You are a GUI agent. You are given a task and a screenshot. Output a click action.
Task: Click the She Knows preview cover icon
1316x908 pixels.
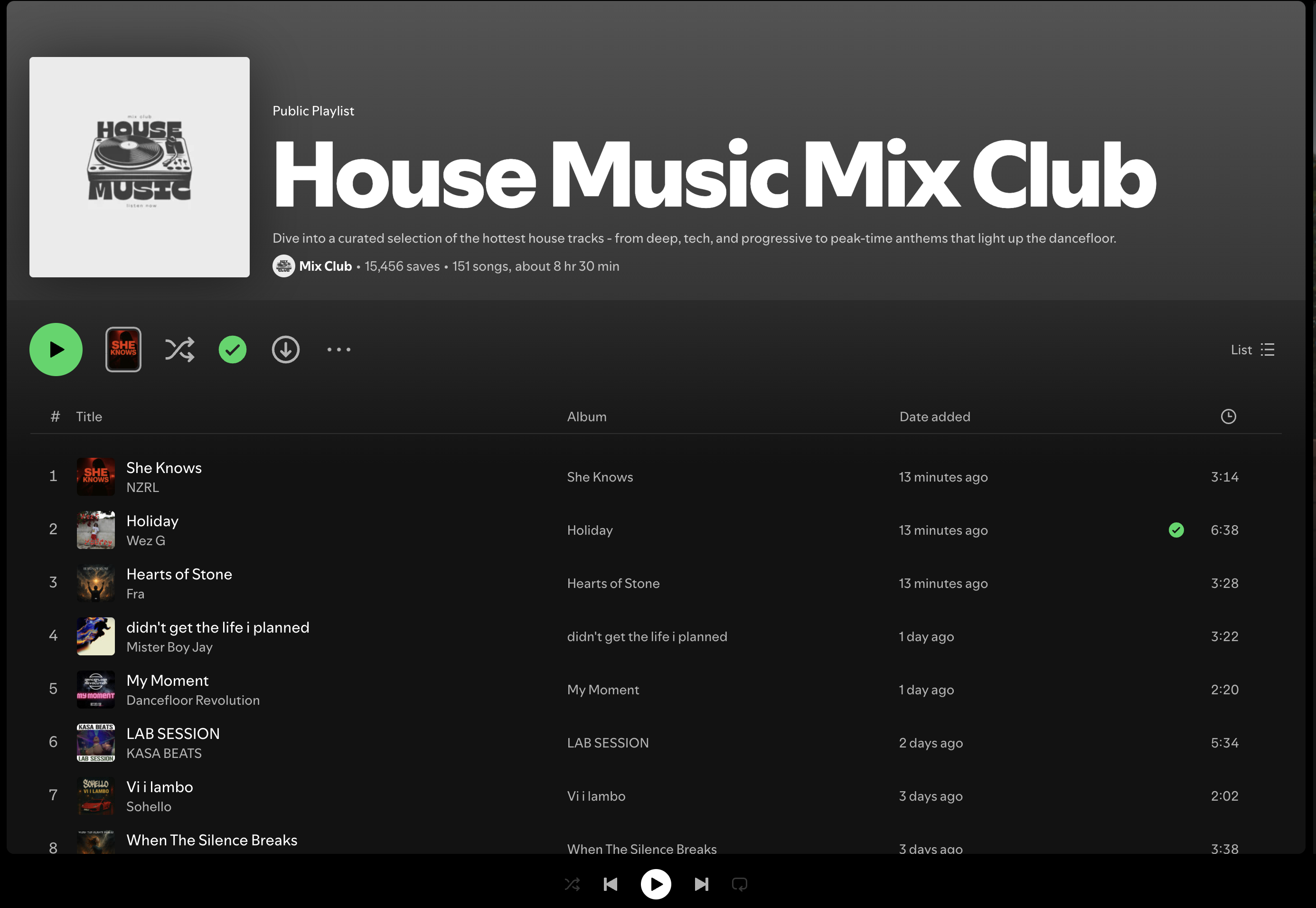123,350
